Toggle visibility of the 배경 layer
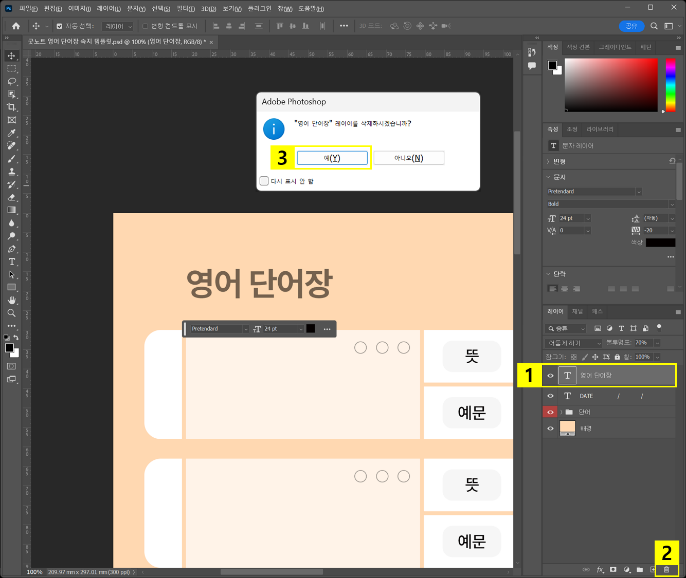 pos(550,428)
